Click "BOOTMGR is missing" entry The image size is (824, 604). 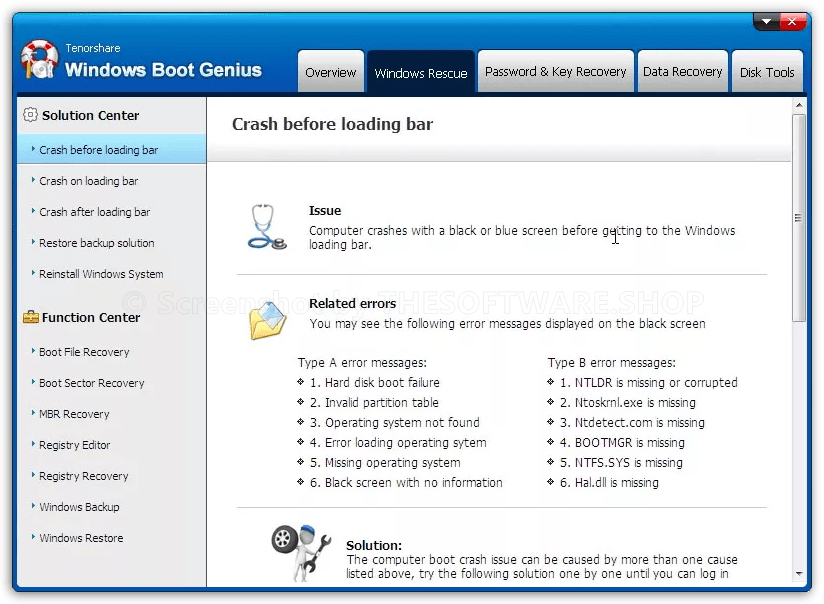click(622, 442)
